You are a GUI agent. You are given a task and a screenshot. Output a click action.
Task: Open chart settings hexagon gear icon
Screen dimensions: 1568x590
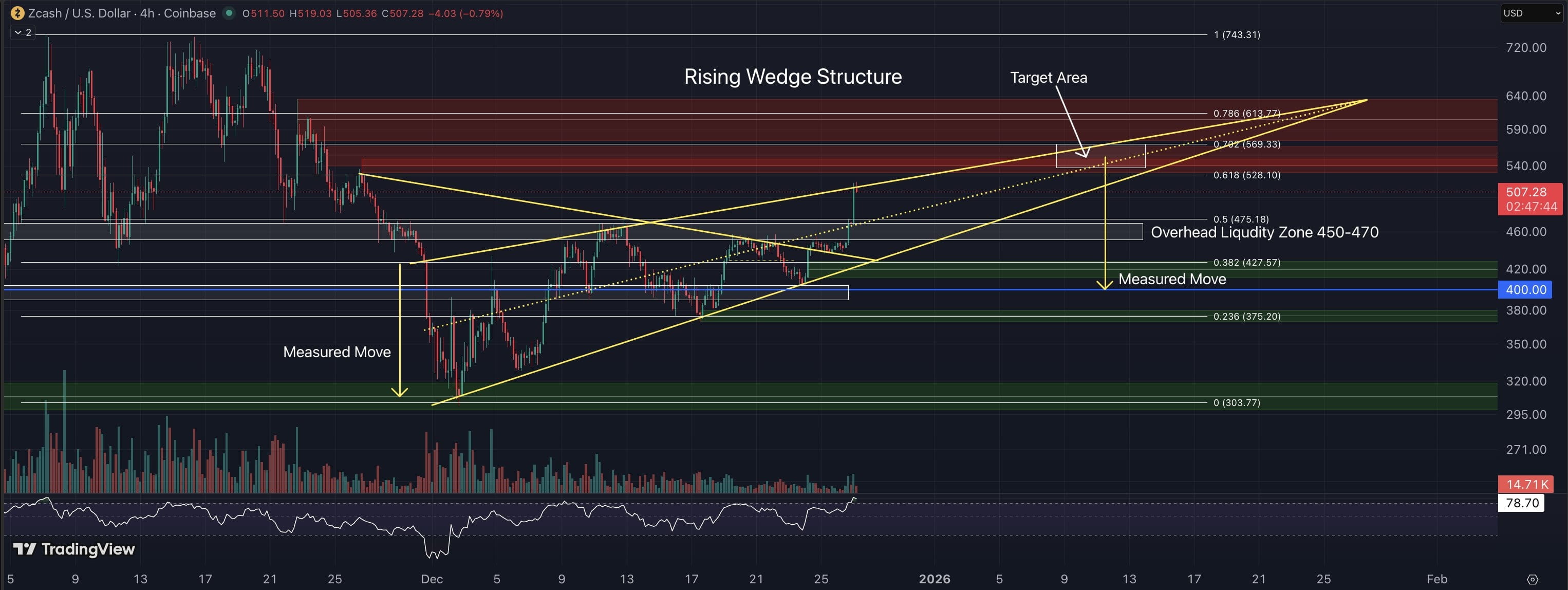point(1532,579)
